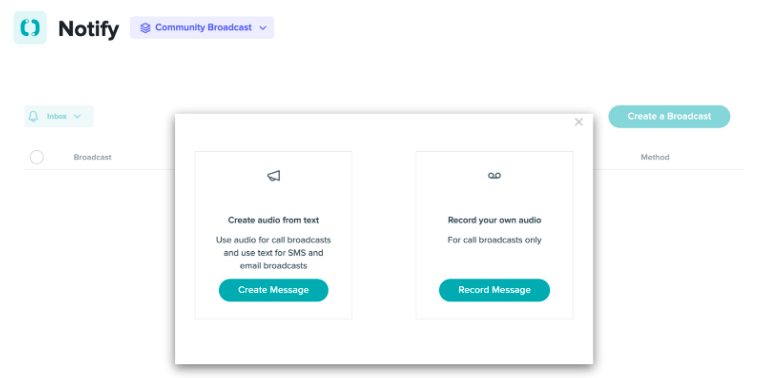Open the Community Broadcast selector
Screen dimensions: 759x378
pos(202,28)
